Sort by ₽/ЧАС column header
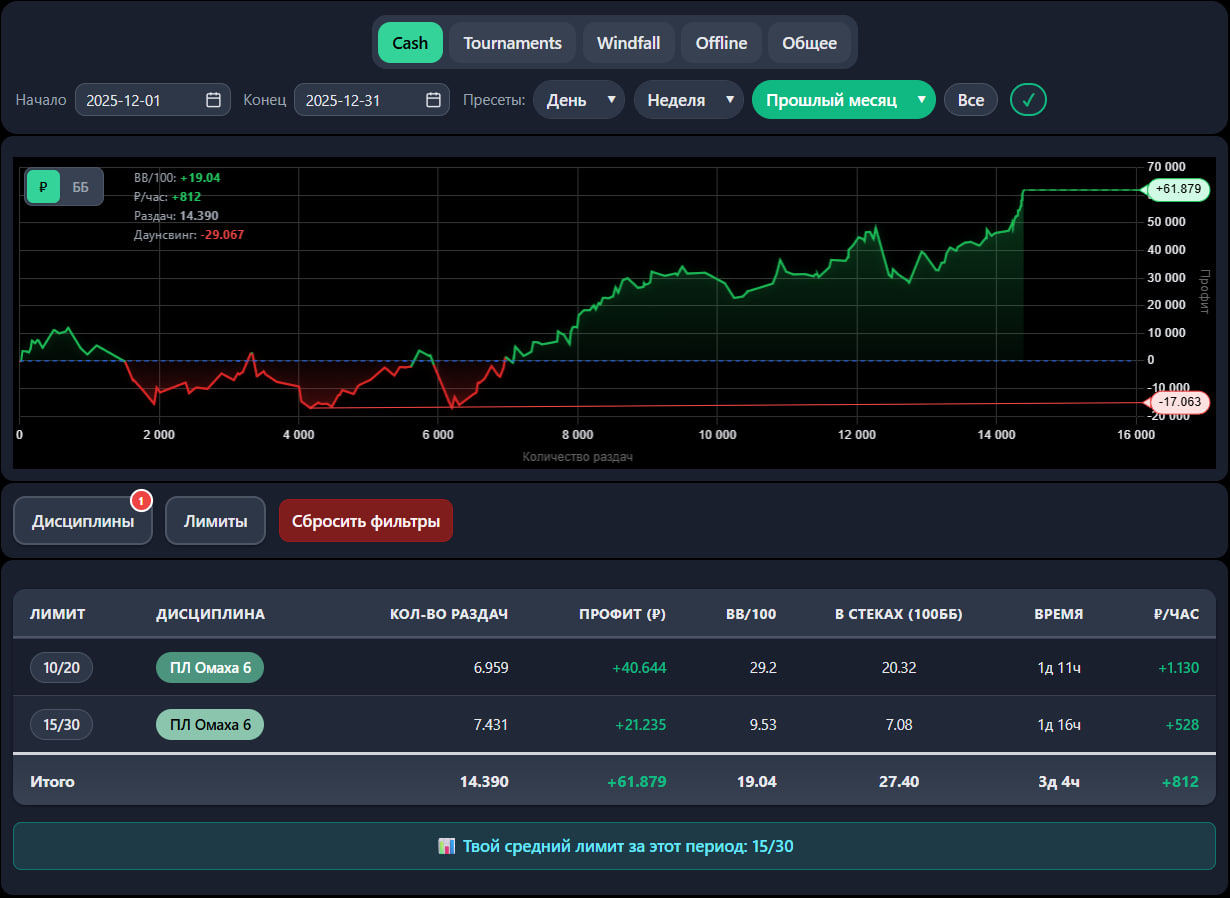The width and height of the screenshot is (1230, 898). tap(1175, 614)
